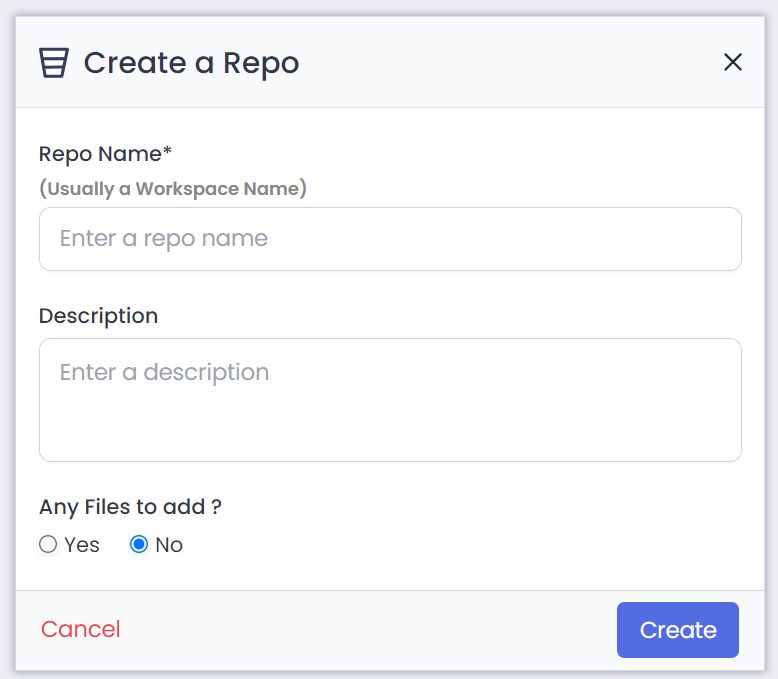
Task: Click the 'Enter a description' placeholder text
Action: point(164,373)
